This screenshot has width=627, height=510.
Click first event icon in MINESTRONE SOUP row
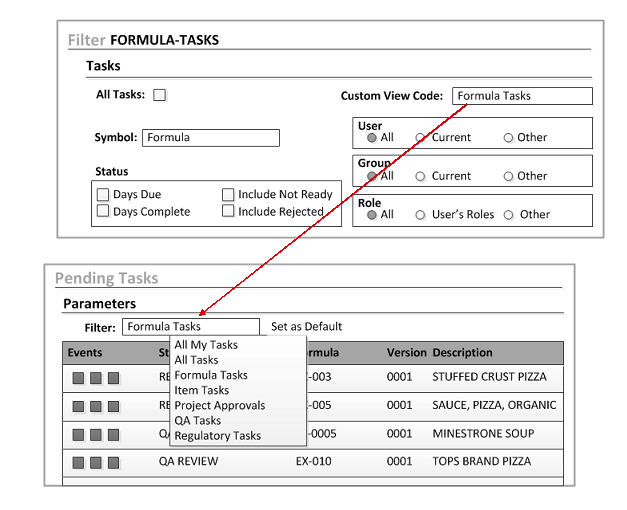77,434
